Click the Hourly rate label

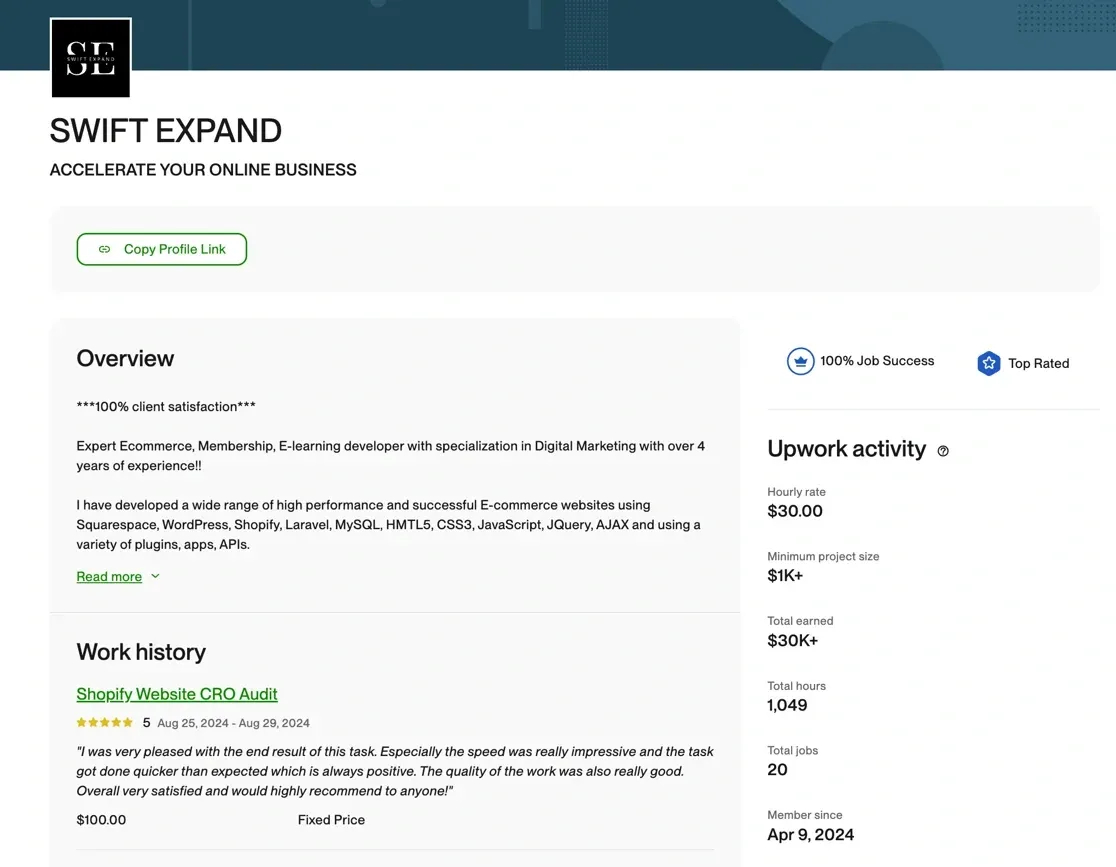(796, 492)
